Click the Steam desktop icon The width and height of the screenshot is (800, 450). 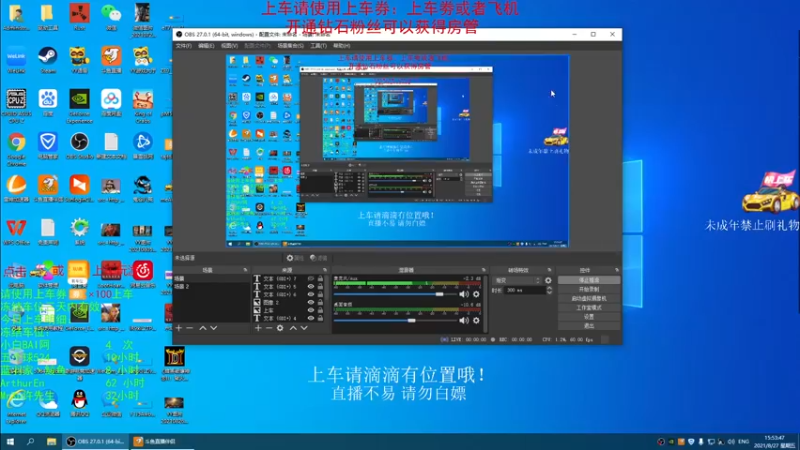[x=47, y=59]
